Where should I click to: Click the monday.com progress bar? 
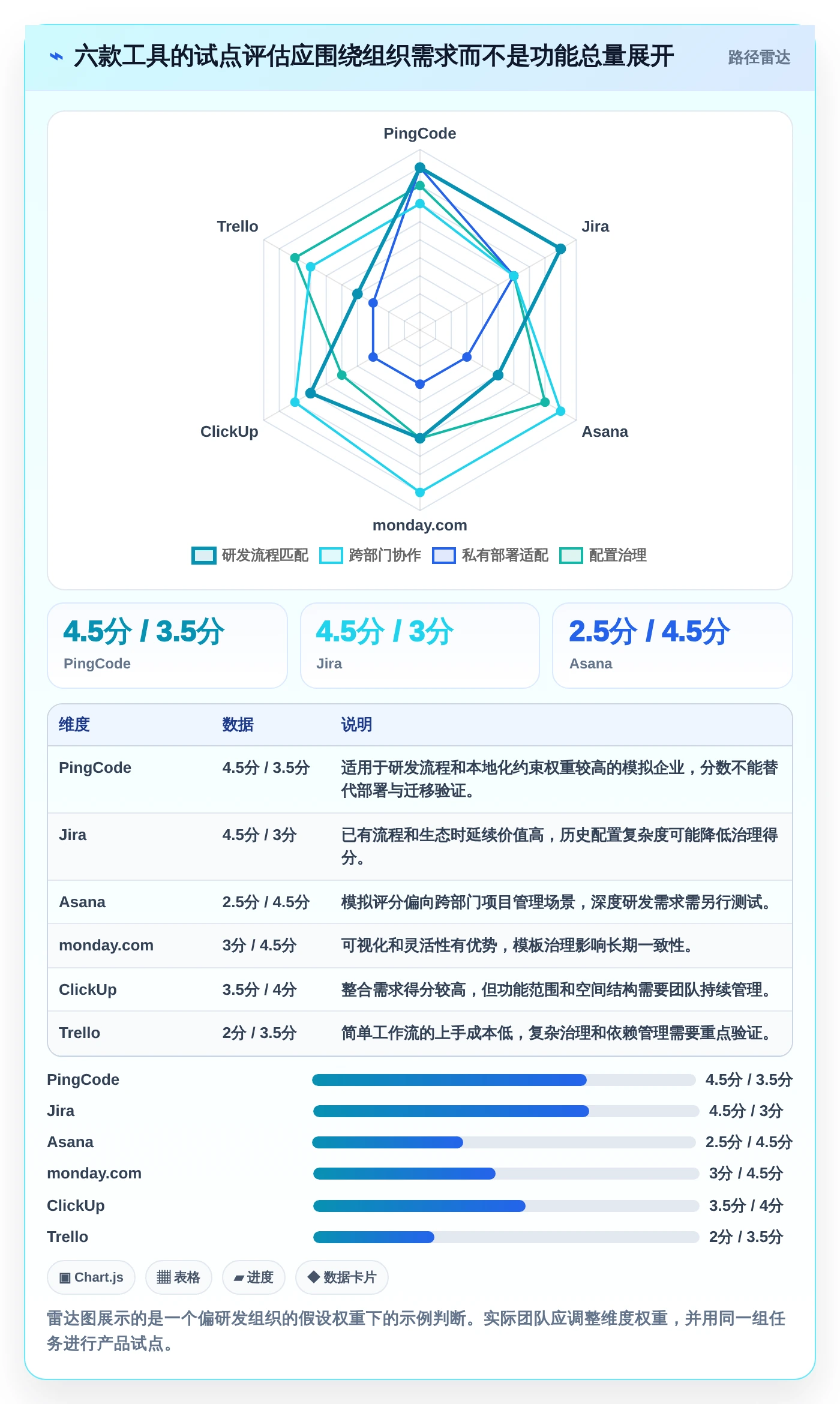coord(506,1174)
